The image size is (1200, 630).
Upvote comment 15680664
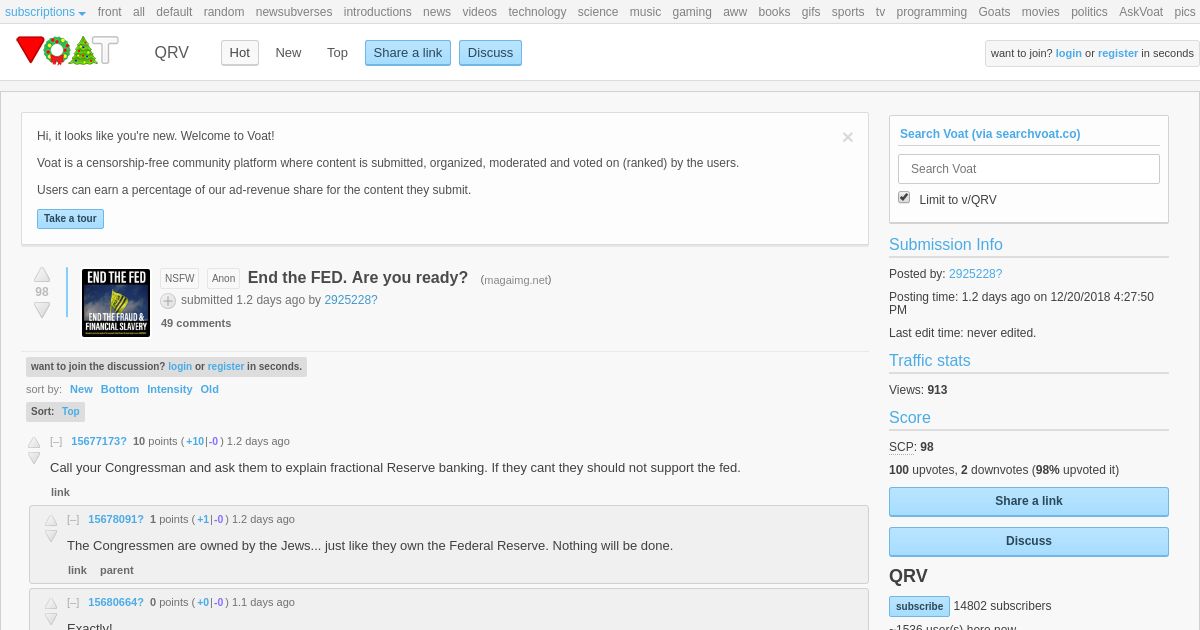pyautogui.click(x=51, y=603)
